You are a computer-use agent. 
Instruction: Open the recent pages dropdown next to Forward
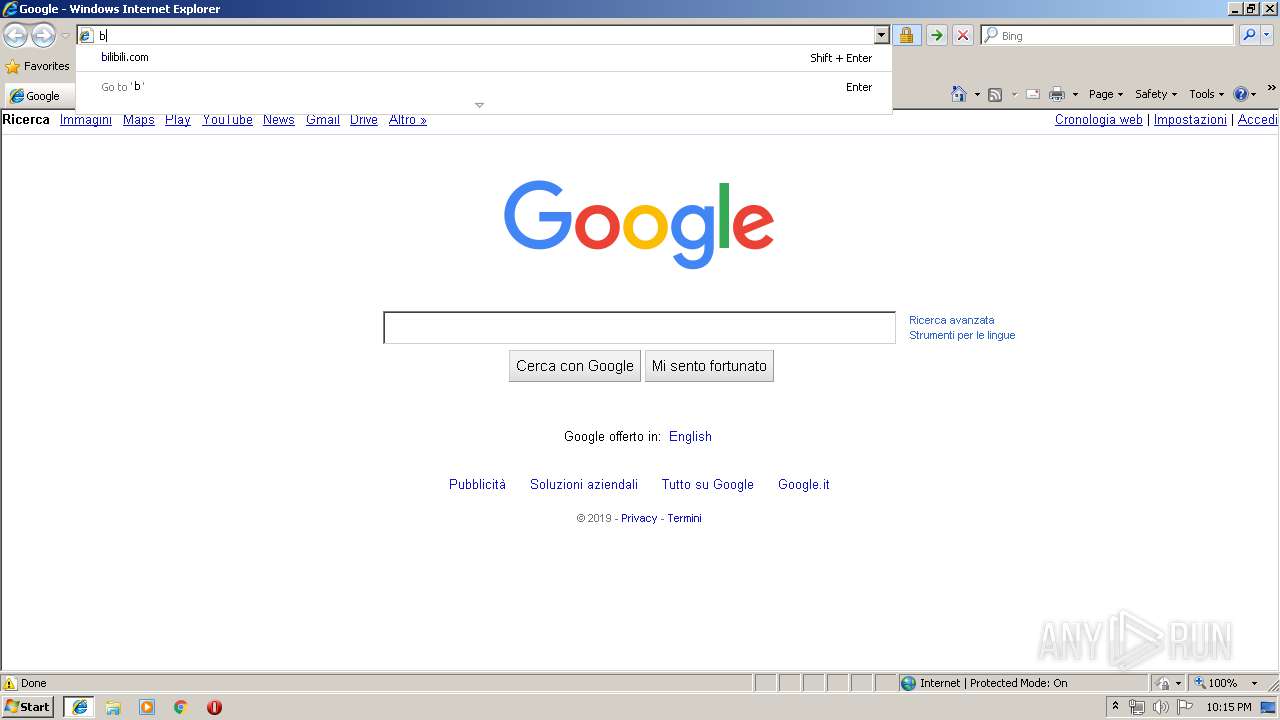coord(65,36)
